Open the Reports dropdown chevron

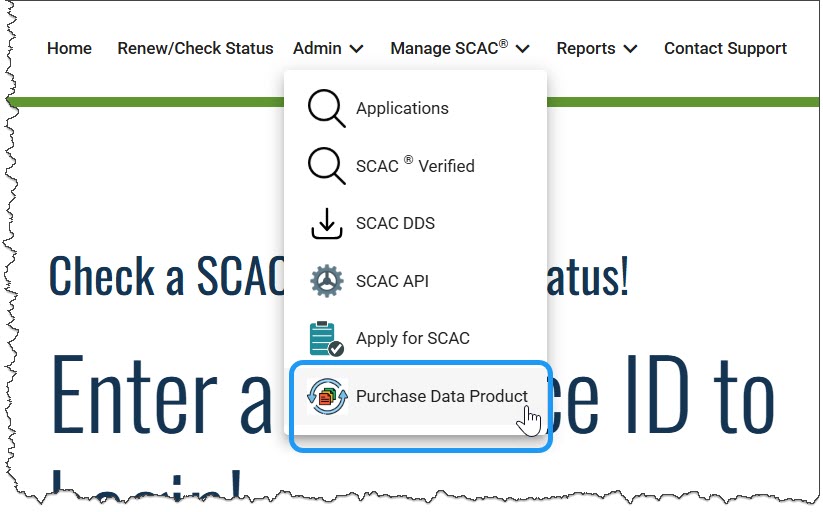(x=630, y=49)
